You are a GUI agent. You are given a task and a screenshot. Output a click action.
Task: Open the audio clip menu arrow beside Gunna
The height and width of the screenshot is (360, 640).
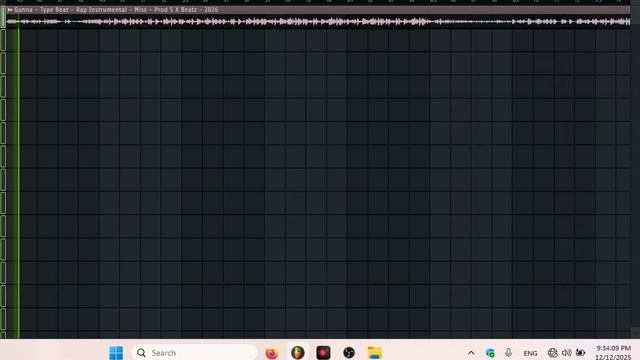(x=10, y=10)
